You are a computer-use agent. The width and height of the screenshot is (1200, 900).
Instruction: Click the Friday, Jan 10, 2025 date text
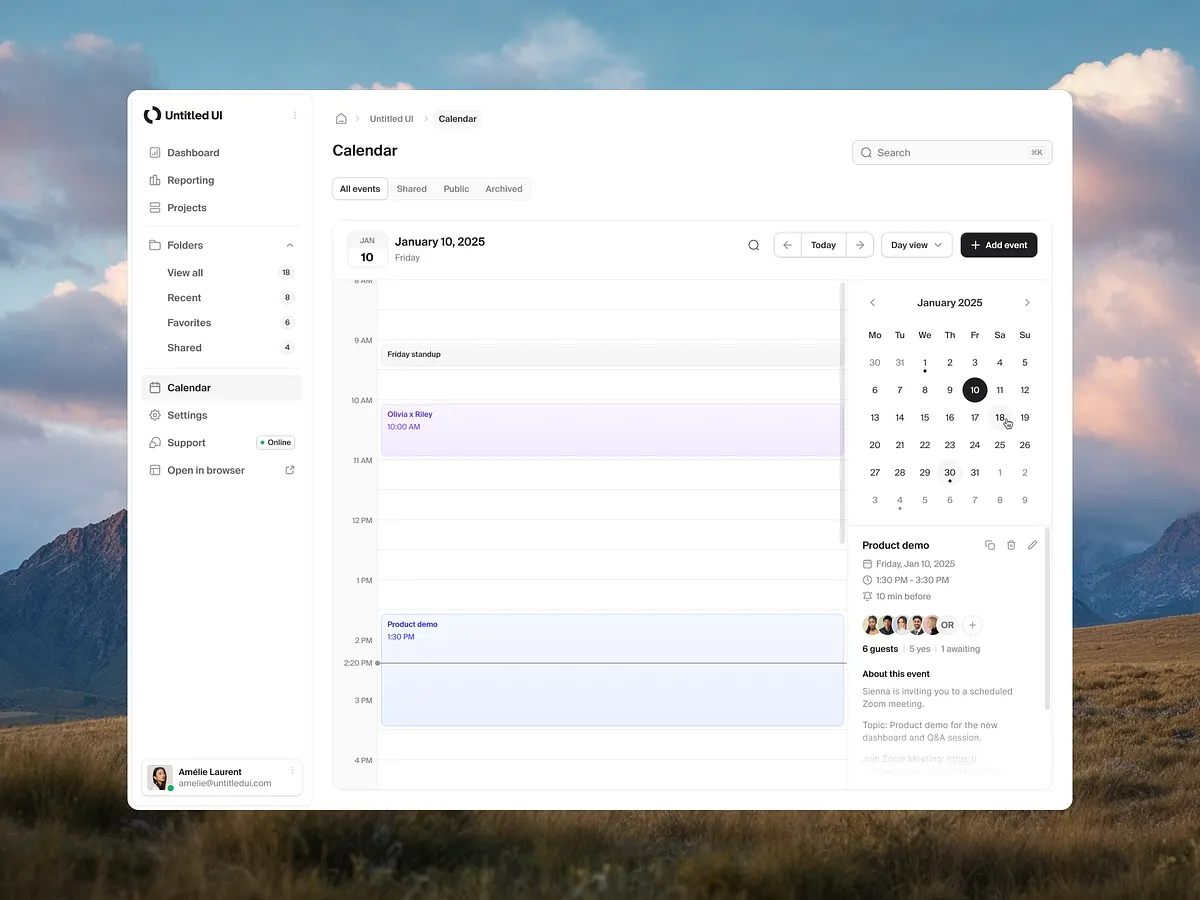(915, 564)
